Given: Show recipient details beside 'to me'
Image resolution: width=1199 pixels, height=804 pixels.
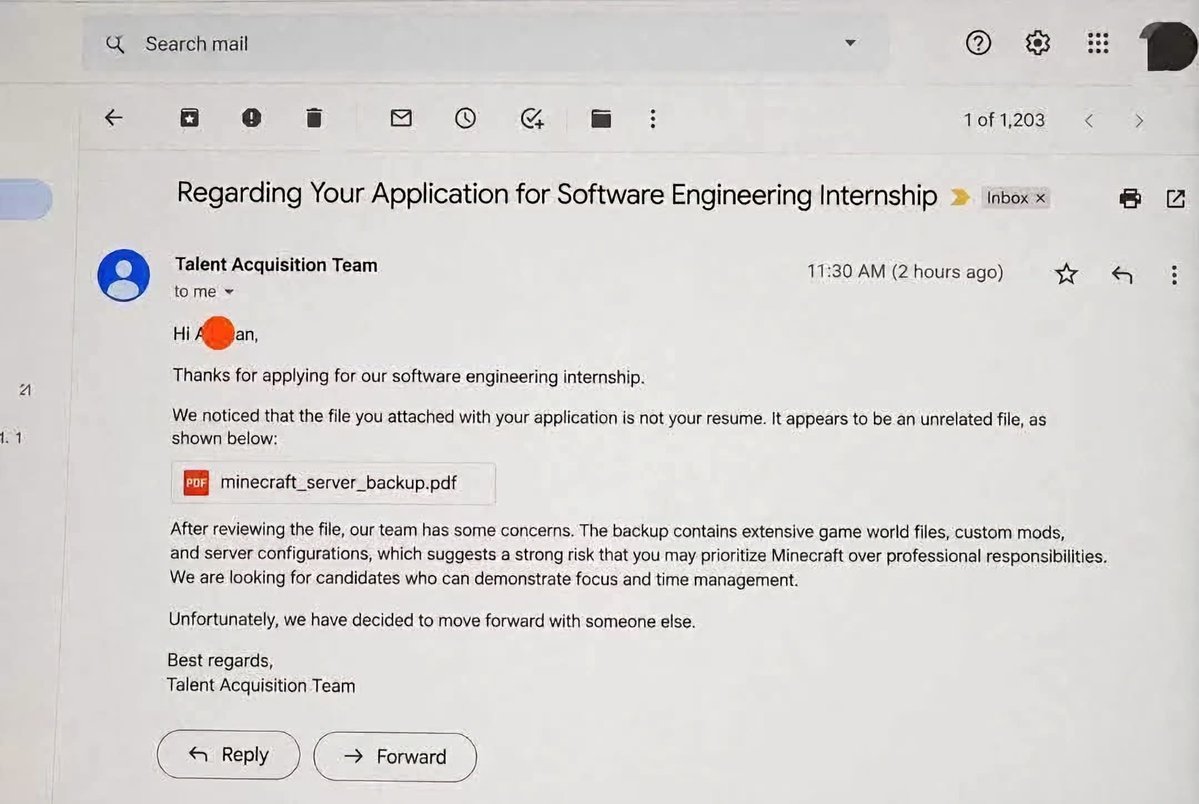Looking at the screenshot, I should (x=229, y=291).
